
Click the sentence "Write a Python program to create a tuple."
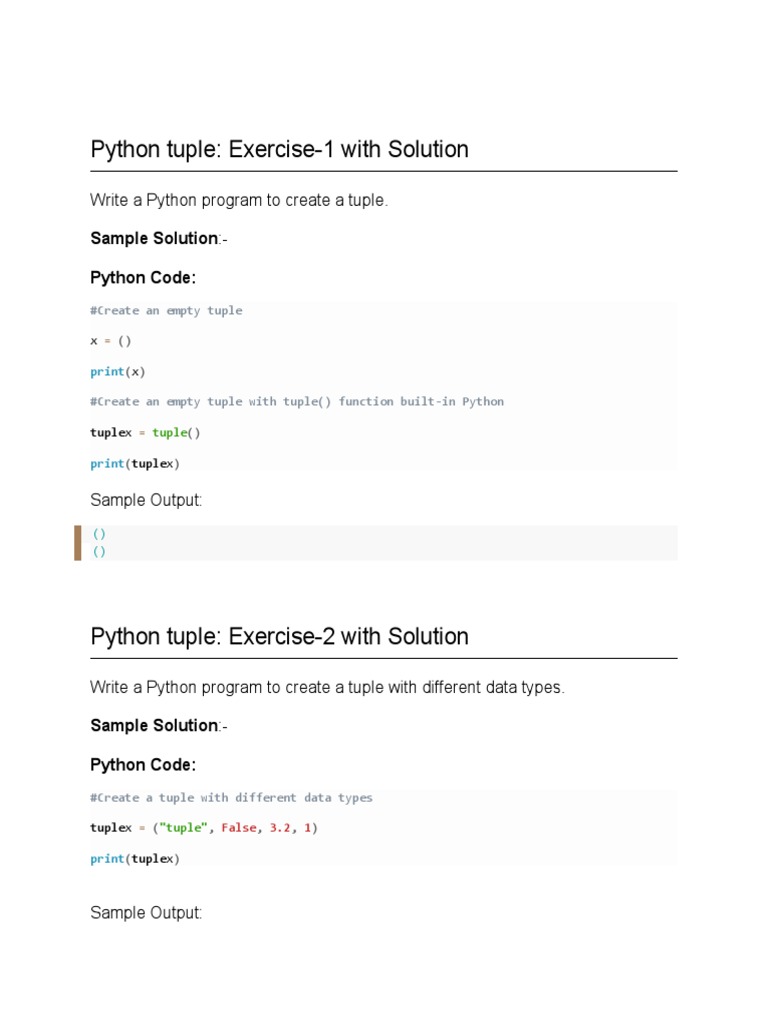pyautogui.click(x=238, y=200)
